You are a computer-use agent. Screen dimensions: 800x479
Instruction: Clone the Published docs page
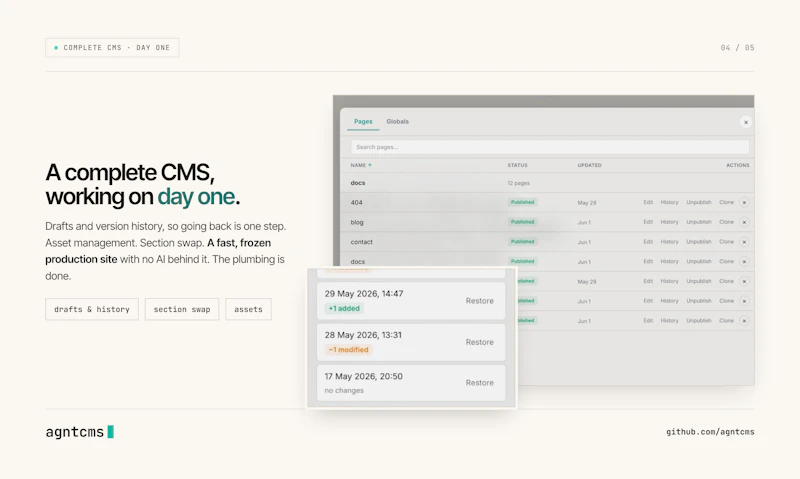[x=727, y=262]
